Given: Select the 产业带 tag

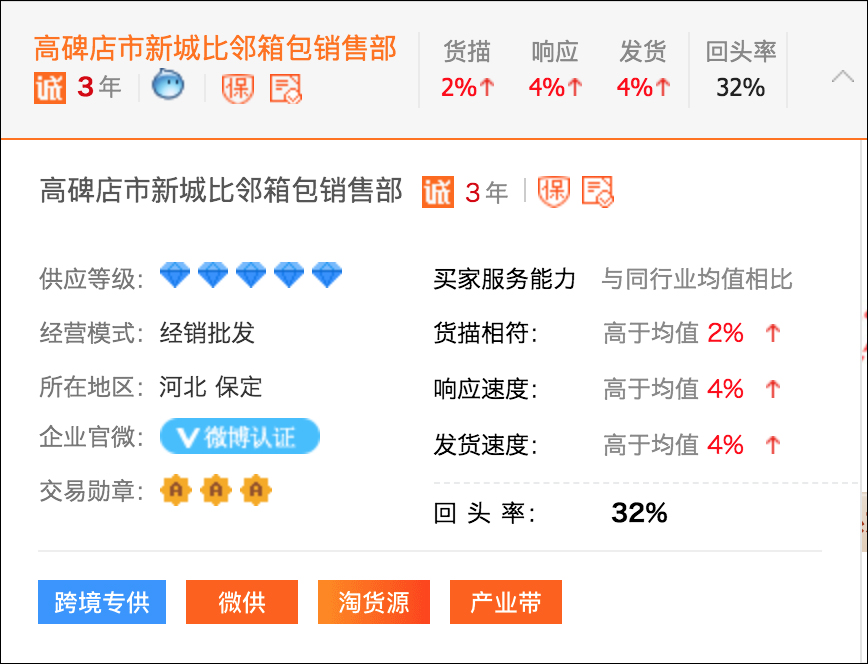Looking at the screenshot, I should (506, 602).
